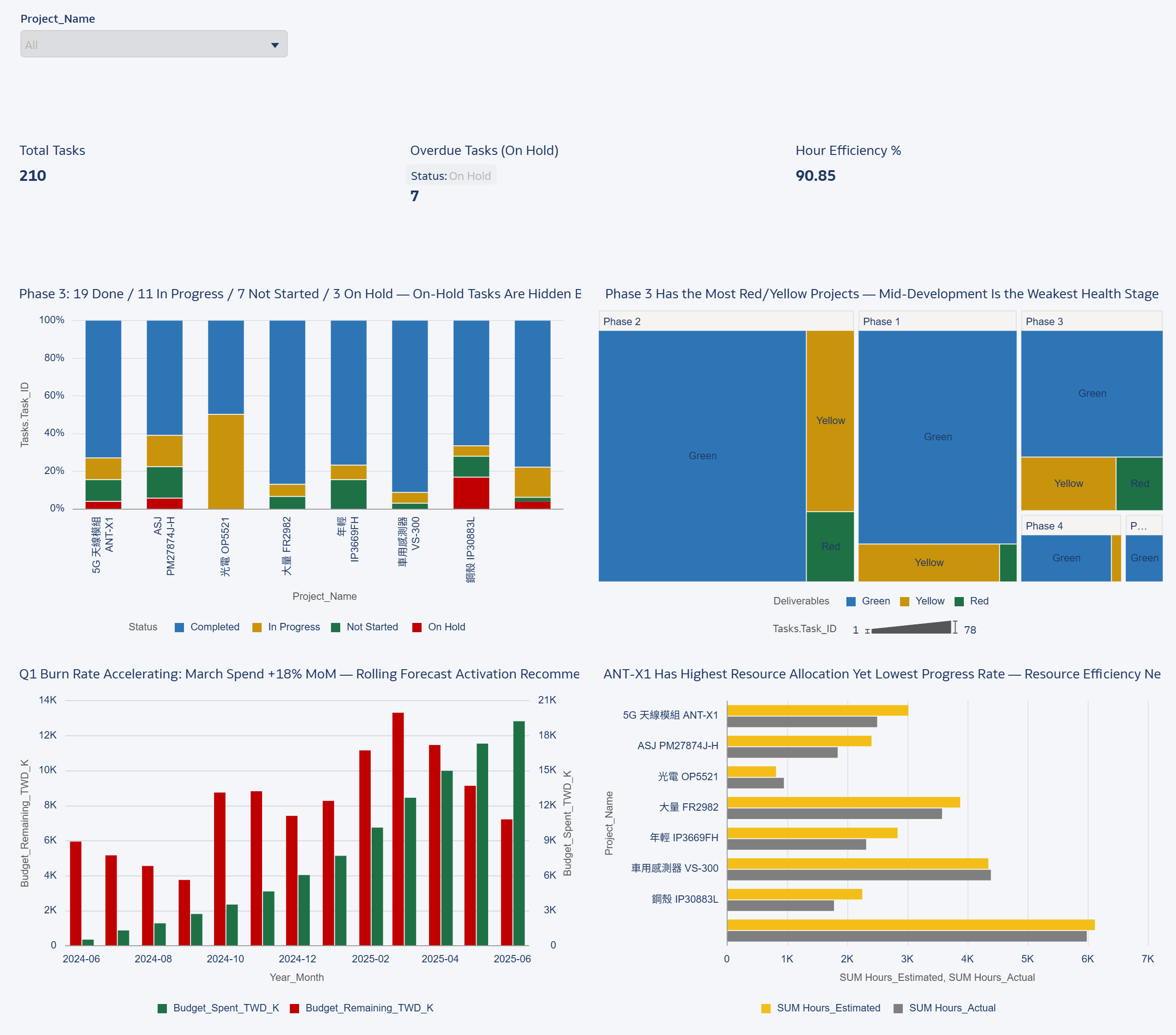Click the SUM Hours_Actual gray legend swatch

tap(898, 1008)
